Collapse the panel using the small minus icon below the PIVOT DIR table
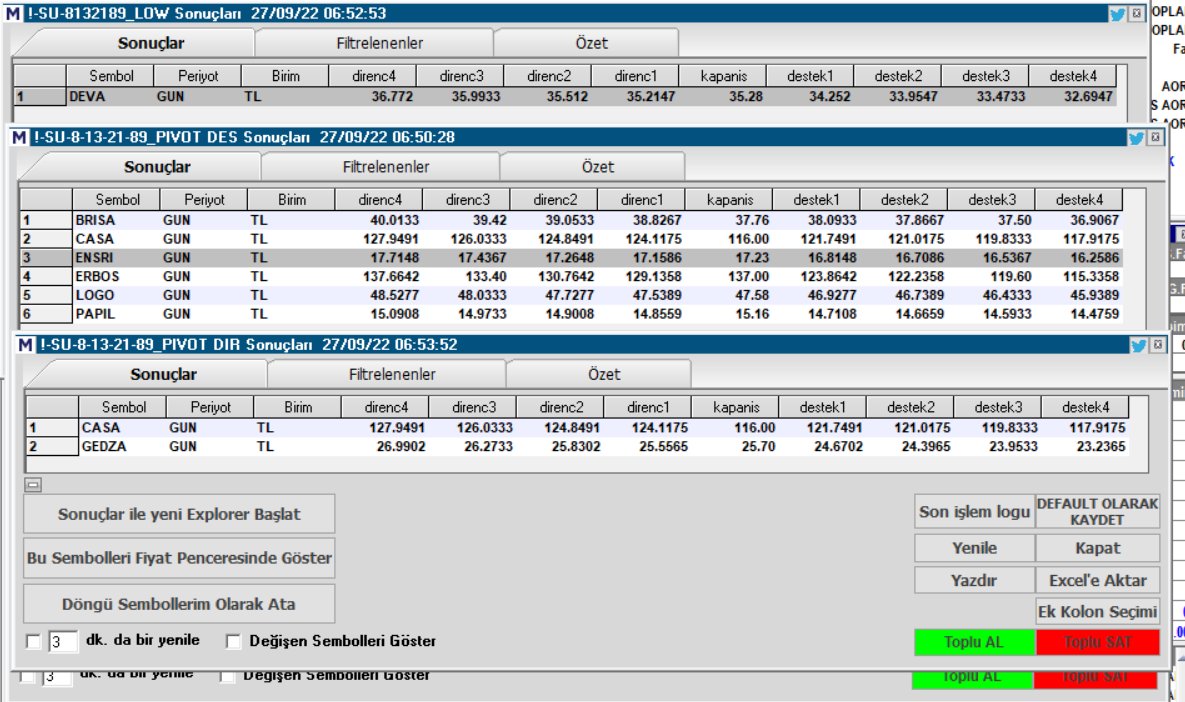The width and height of the screenshot is (1185, 702). click(x=33, y=485)
